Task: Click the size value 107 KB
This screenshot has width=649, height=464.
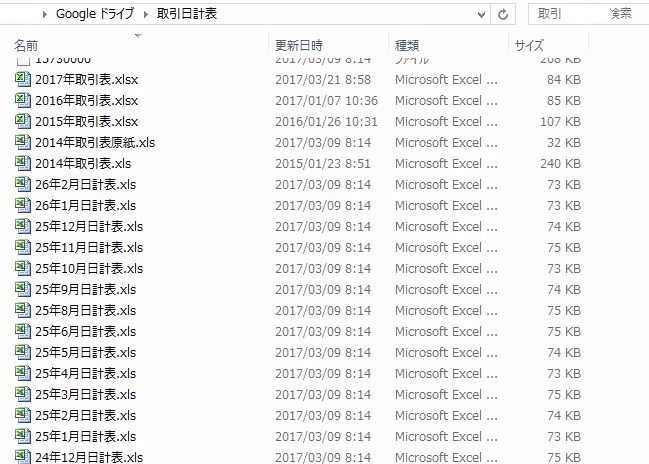Action: 560,122
